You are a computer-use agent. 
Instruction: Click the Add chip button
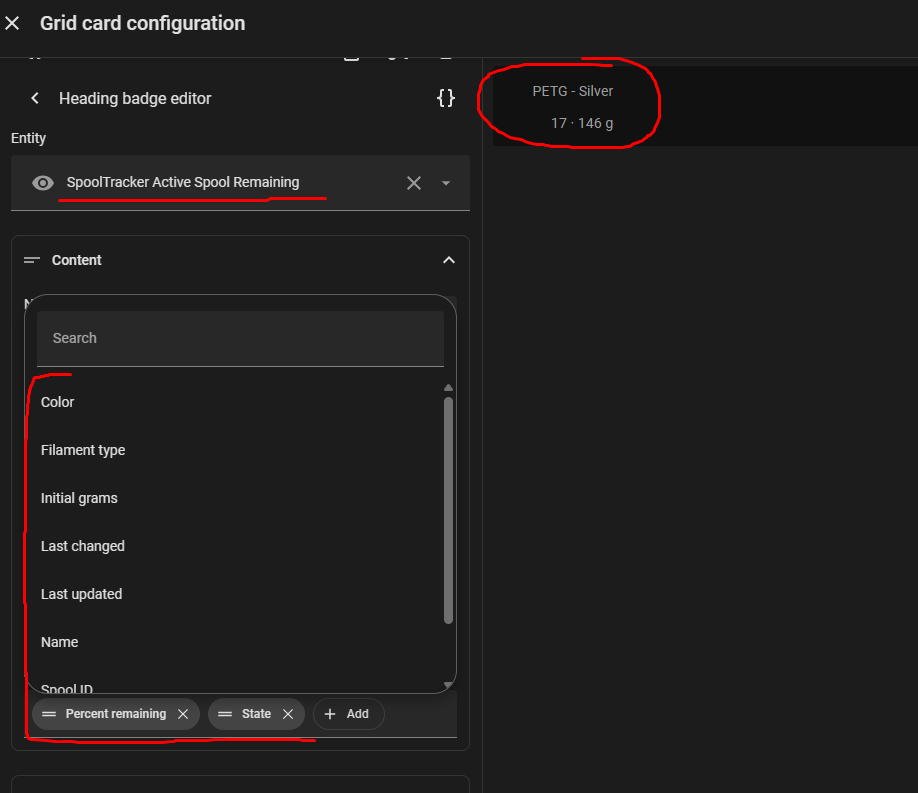pos(348,714)
